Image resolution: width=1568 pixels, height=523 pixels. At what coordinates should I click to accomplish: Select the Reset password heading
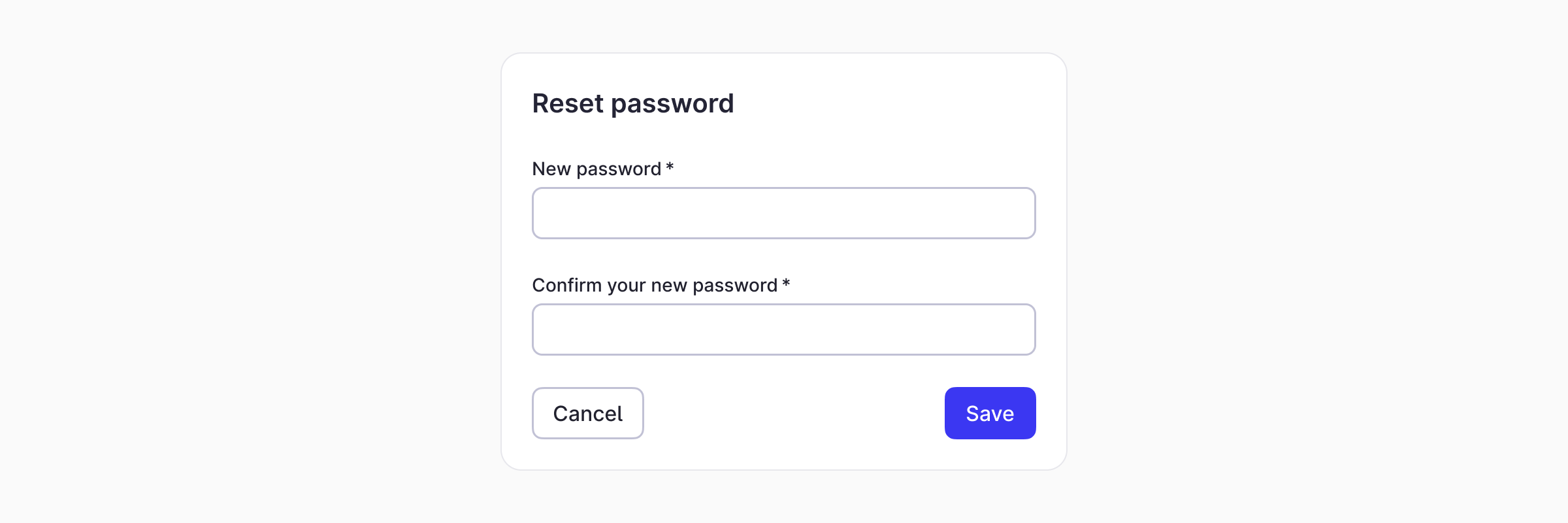633,103
